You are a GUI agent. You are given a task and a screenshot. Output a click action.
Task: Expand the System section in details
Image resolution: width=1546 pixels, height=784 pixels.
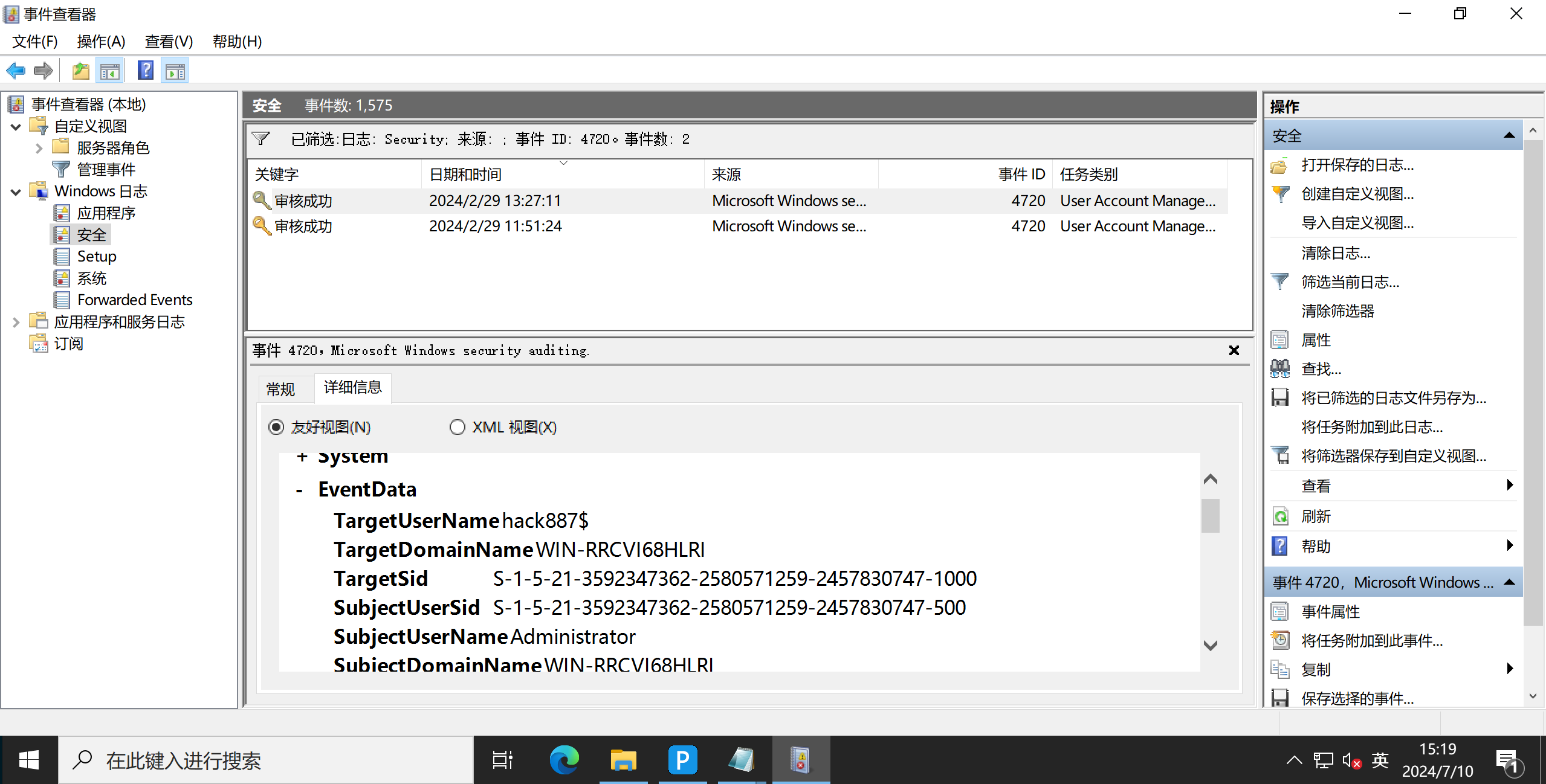pyautogui.click(x=302, y=457)
